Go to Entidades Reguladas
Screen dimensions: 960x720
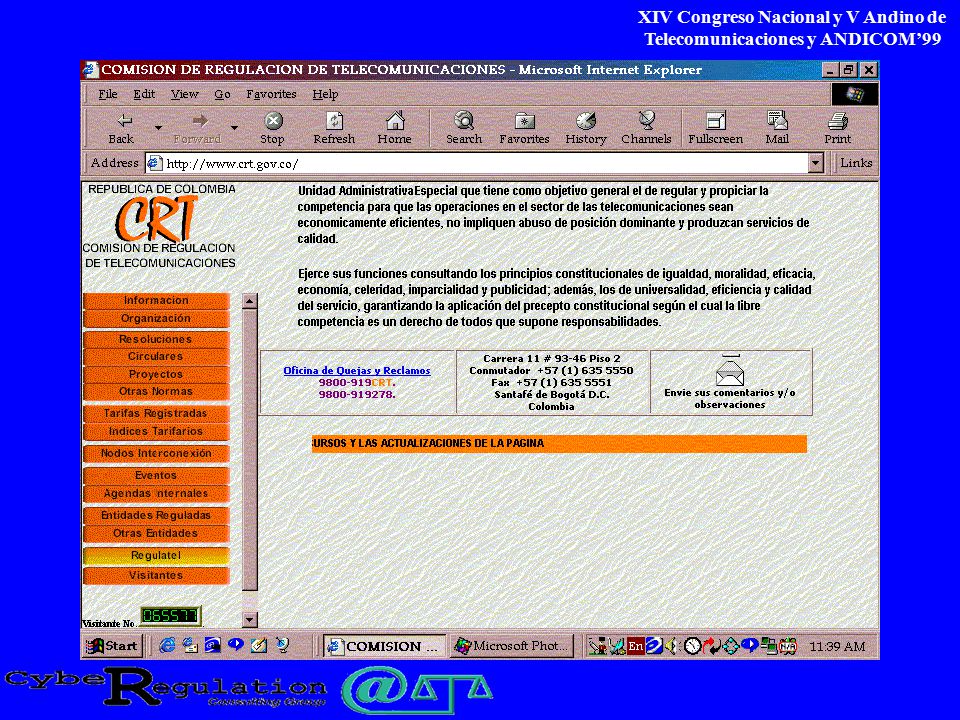click(x=156, y=516)
